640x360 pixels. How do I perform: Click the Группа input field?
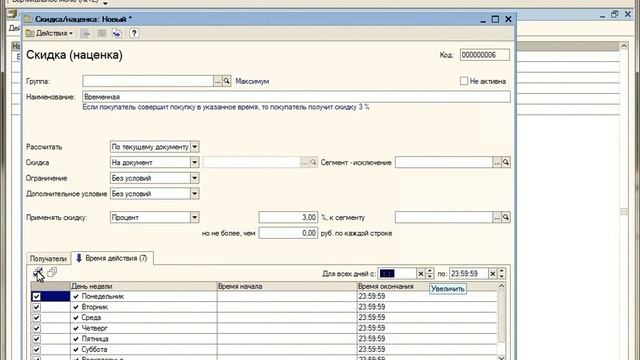click(148, 81)
